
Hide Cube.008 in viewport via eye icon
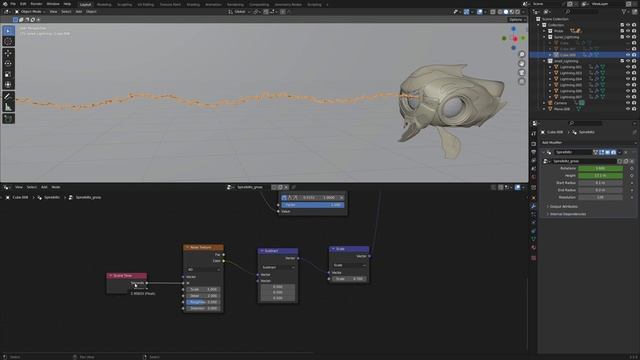pyautogui.click(x=628, y=55)
